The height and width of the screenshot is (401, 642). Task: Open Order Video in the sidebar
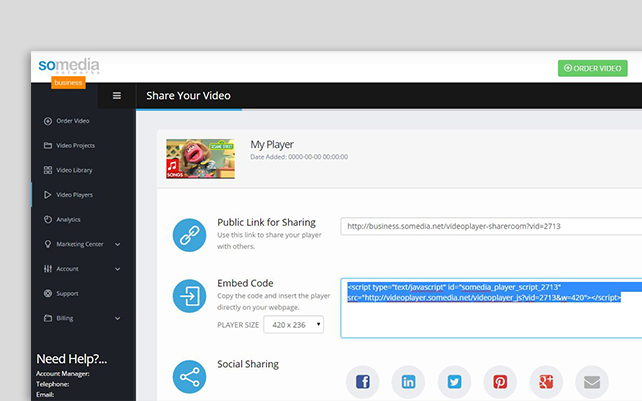click(x=73, y=121)
